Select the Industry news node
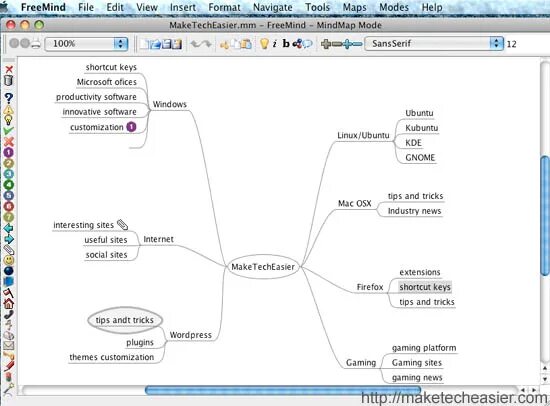This screenshot has width=550, height=406. click(415, 211)
